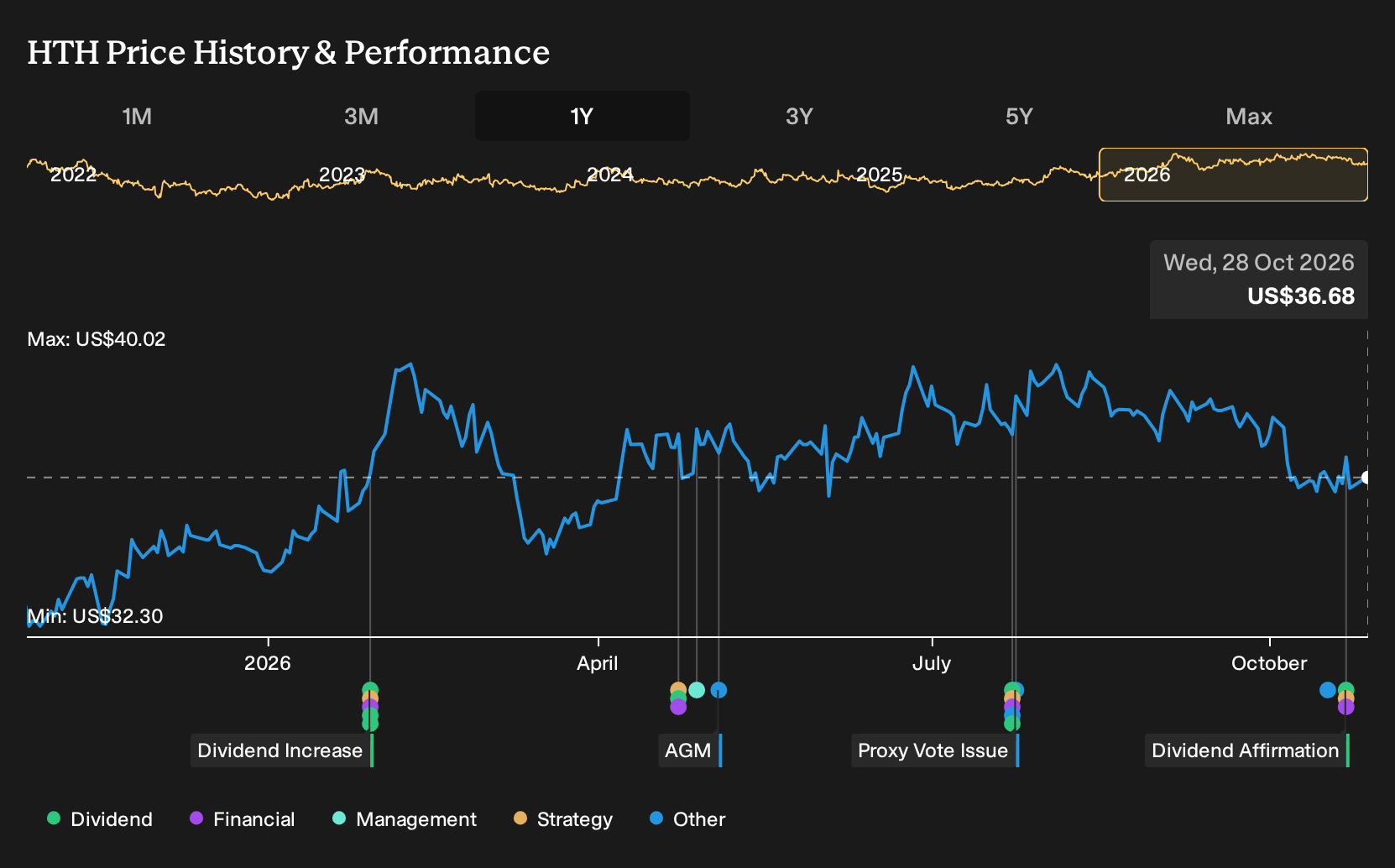Click the 2025 label in overview strip
Screen dimensions: 1395x868
(x=879, y=175)
